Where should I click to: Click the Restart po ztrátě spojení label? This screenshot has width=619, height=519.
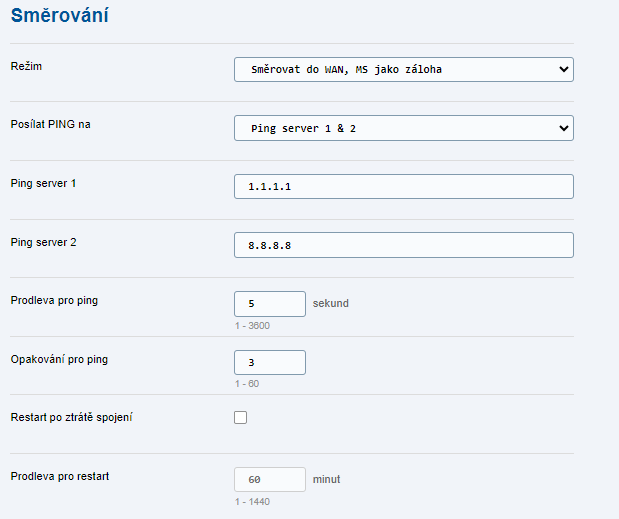pos(71,417)
